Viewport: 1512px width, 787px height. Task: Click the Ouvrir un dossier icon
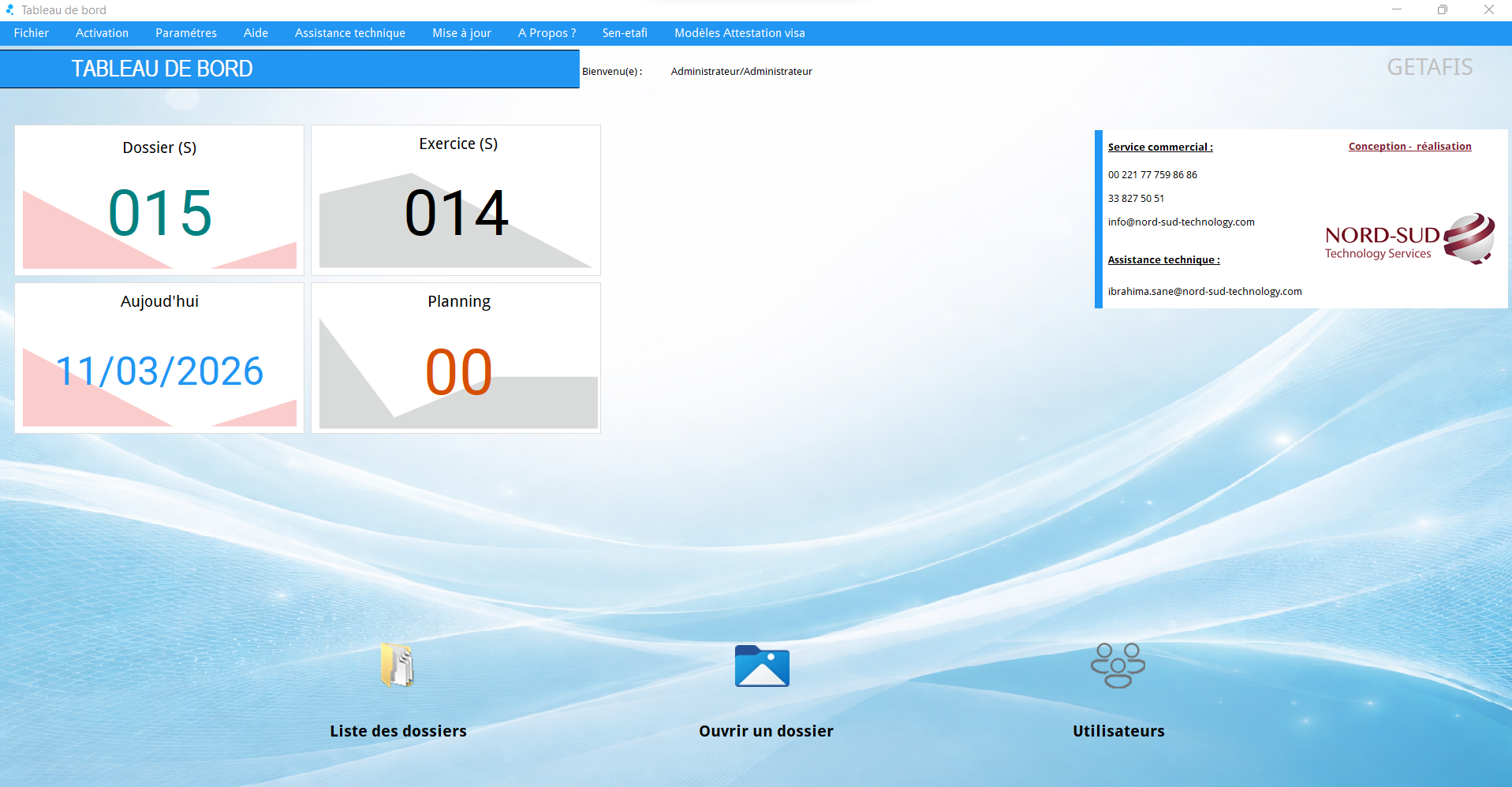762,666
